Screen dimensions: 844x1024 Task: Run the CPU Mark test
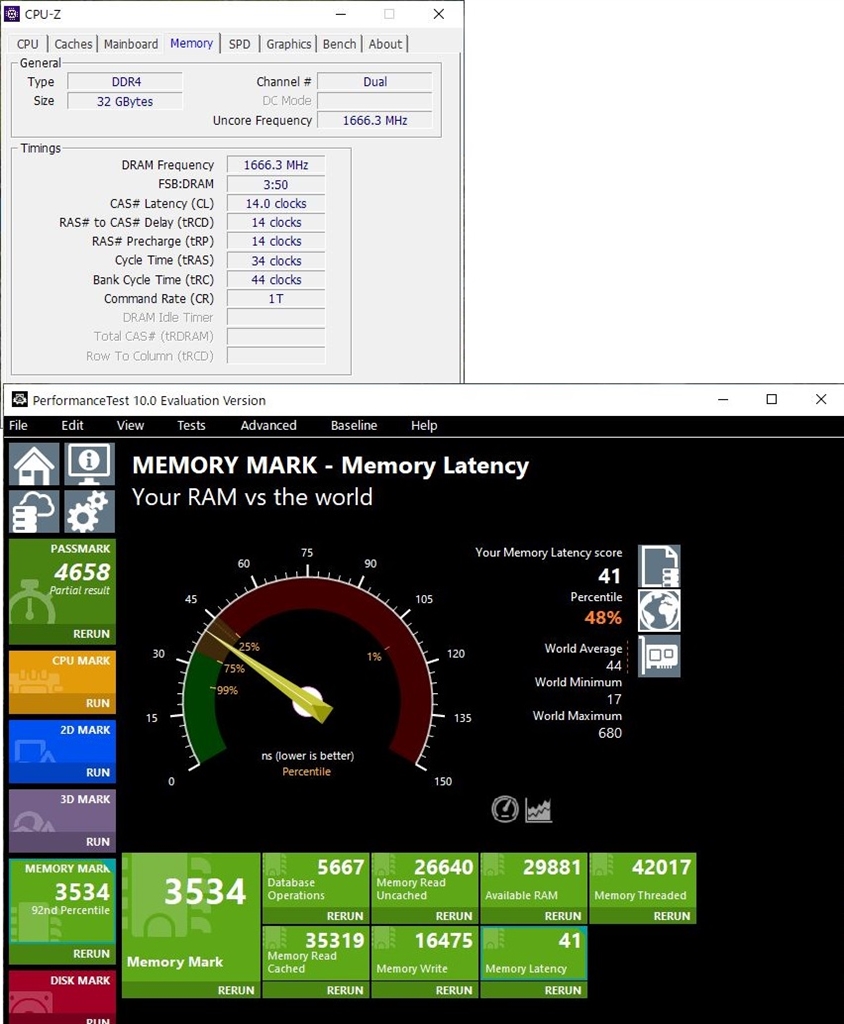(x=98, y=703)
